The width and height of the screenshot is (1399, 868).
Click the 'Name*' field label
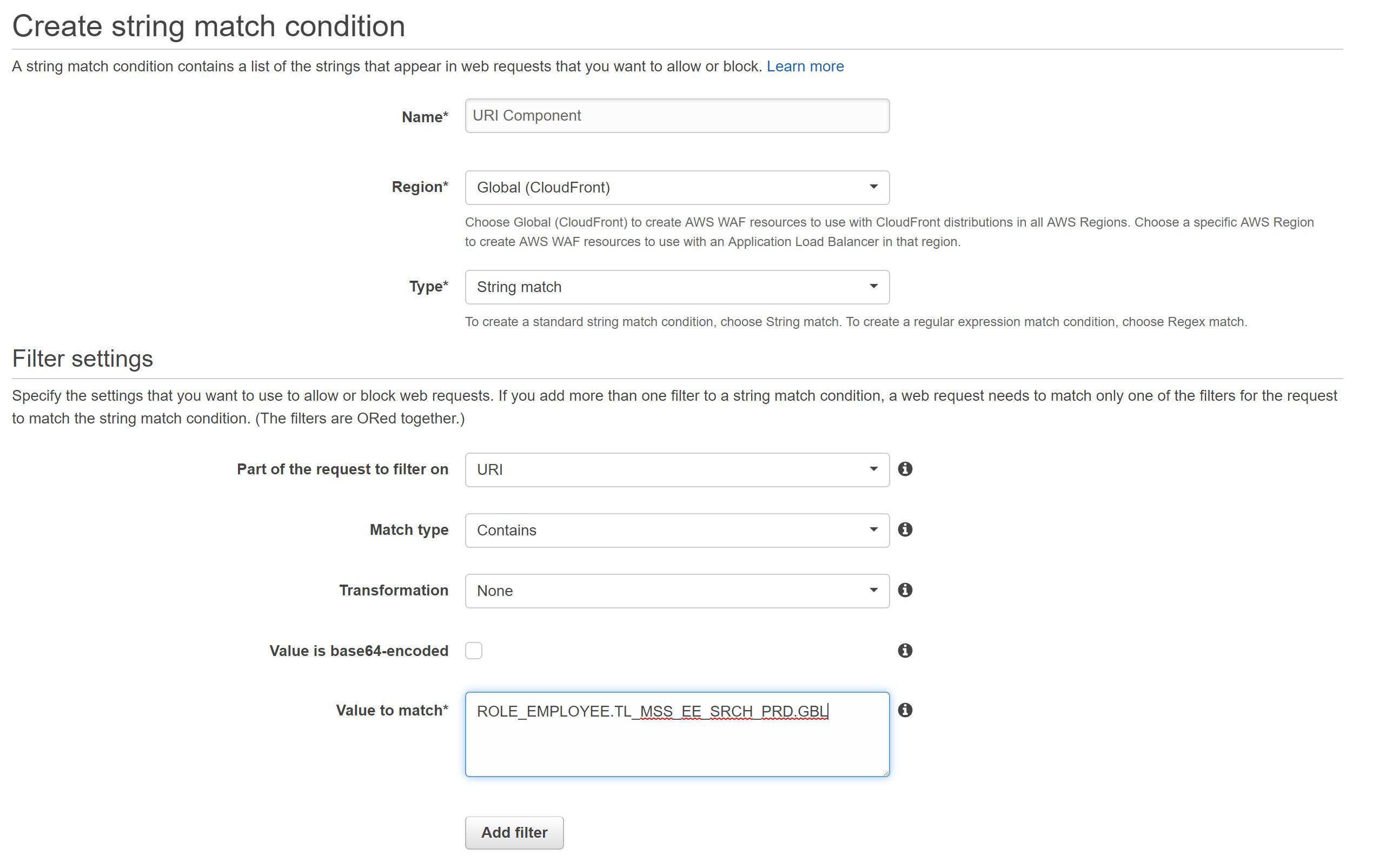(x=425, y=117)
